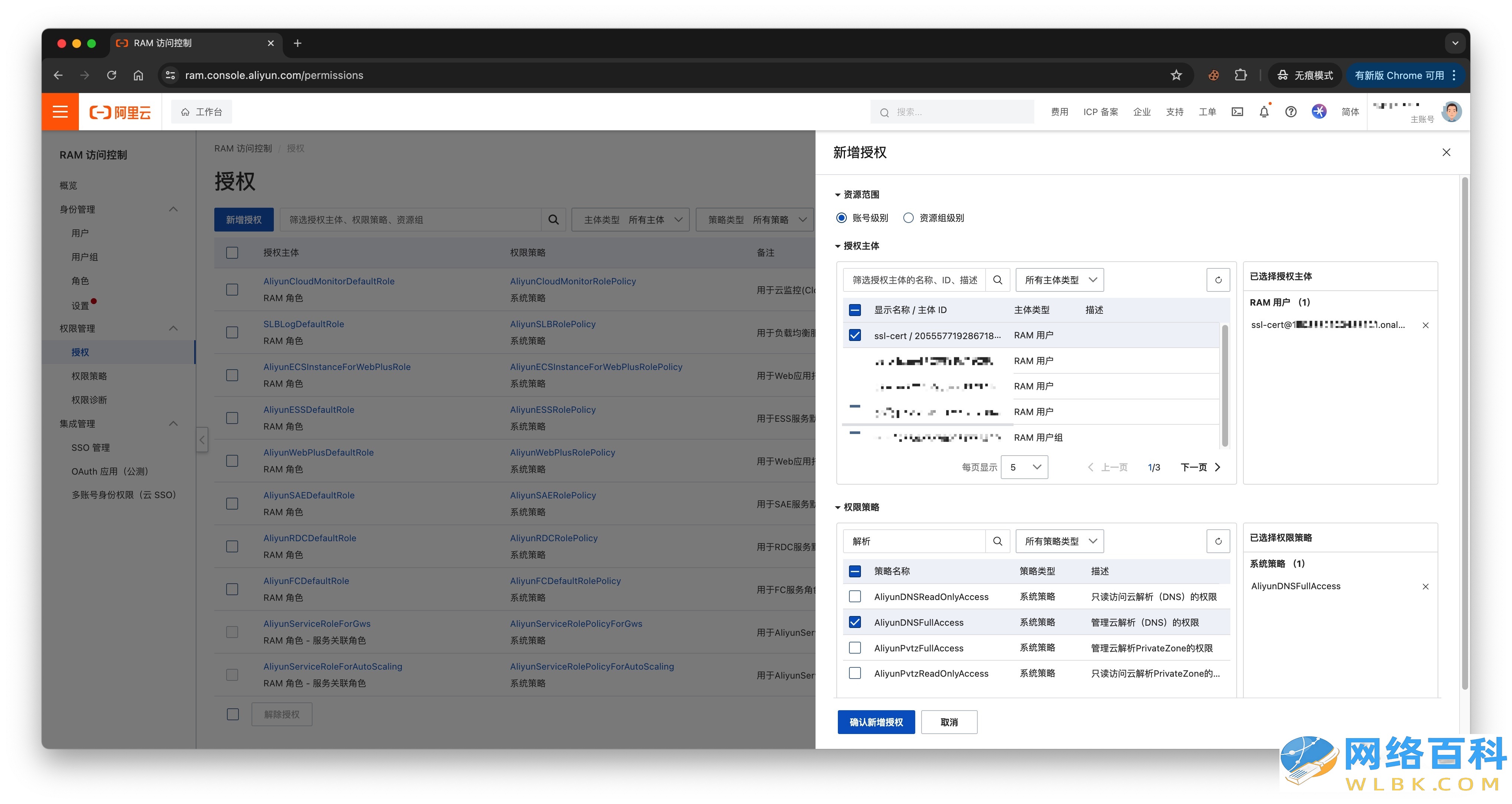The height and width of the screenshot is (804, 1512).
Task: Click the principal list vertical scrollbar
Action: click(x=1225, y=385)
